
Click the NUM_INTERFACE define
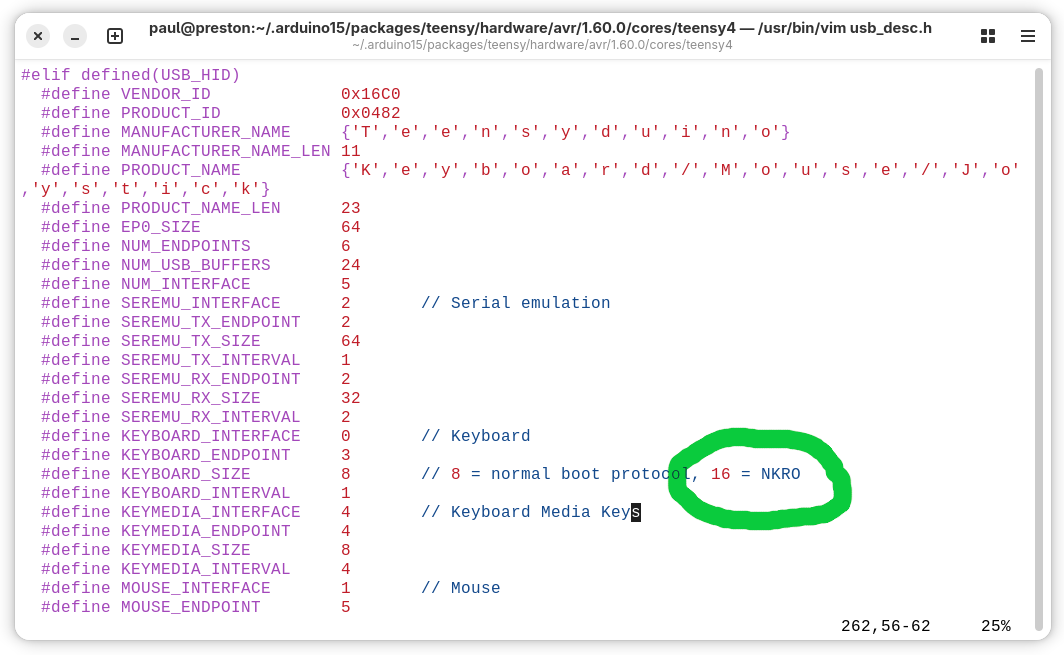[x=145, y=284]
